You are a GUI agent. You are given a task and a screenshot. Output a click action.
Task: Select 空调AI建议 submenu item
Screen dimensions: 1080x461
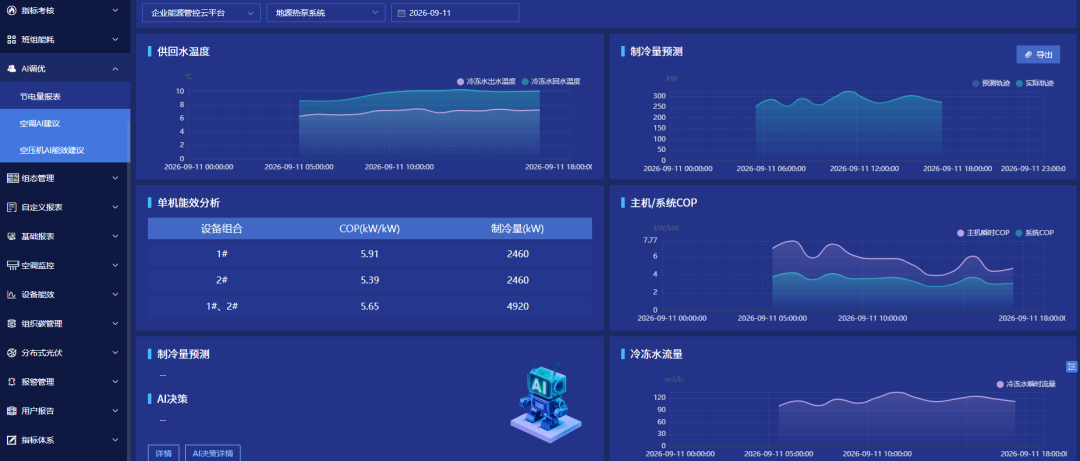(x=65, y=123)
